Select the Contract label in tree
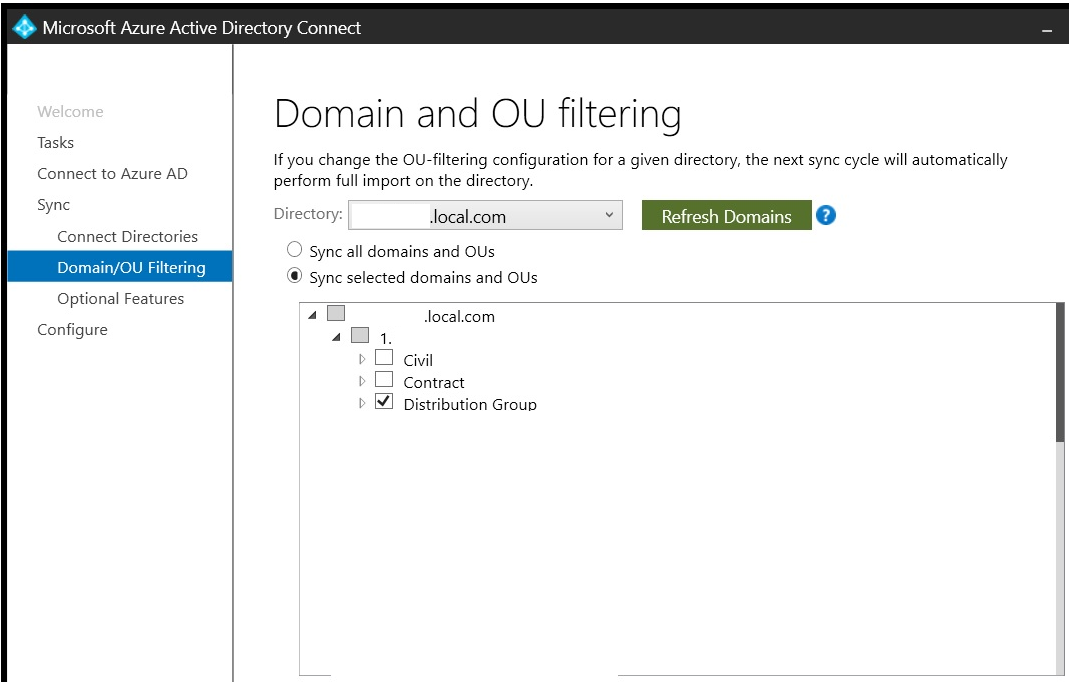Screen dimensions: 1069x682 click(x=434, y=382)
